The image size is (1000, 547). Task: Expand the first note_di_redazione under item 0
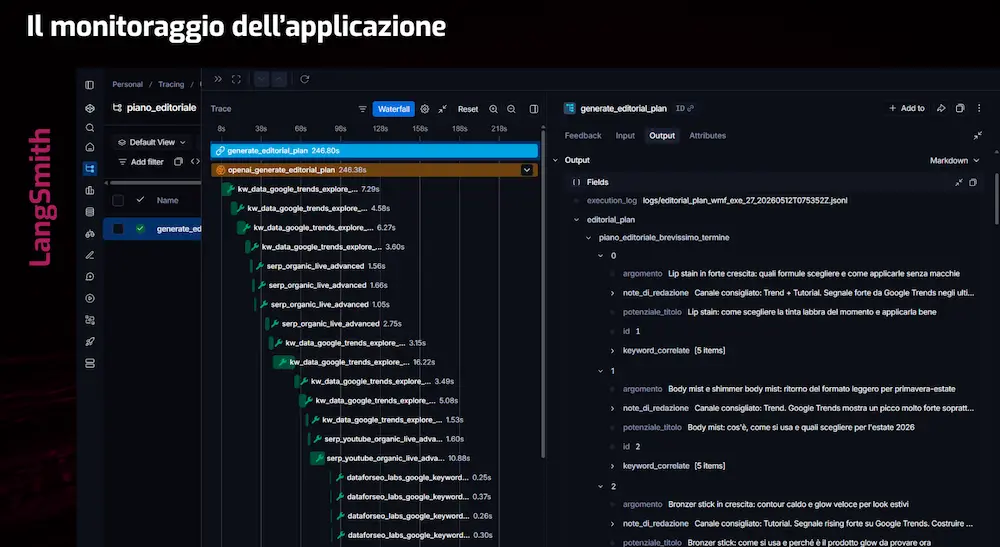(x=613, y=293)
